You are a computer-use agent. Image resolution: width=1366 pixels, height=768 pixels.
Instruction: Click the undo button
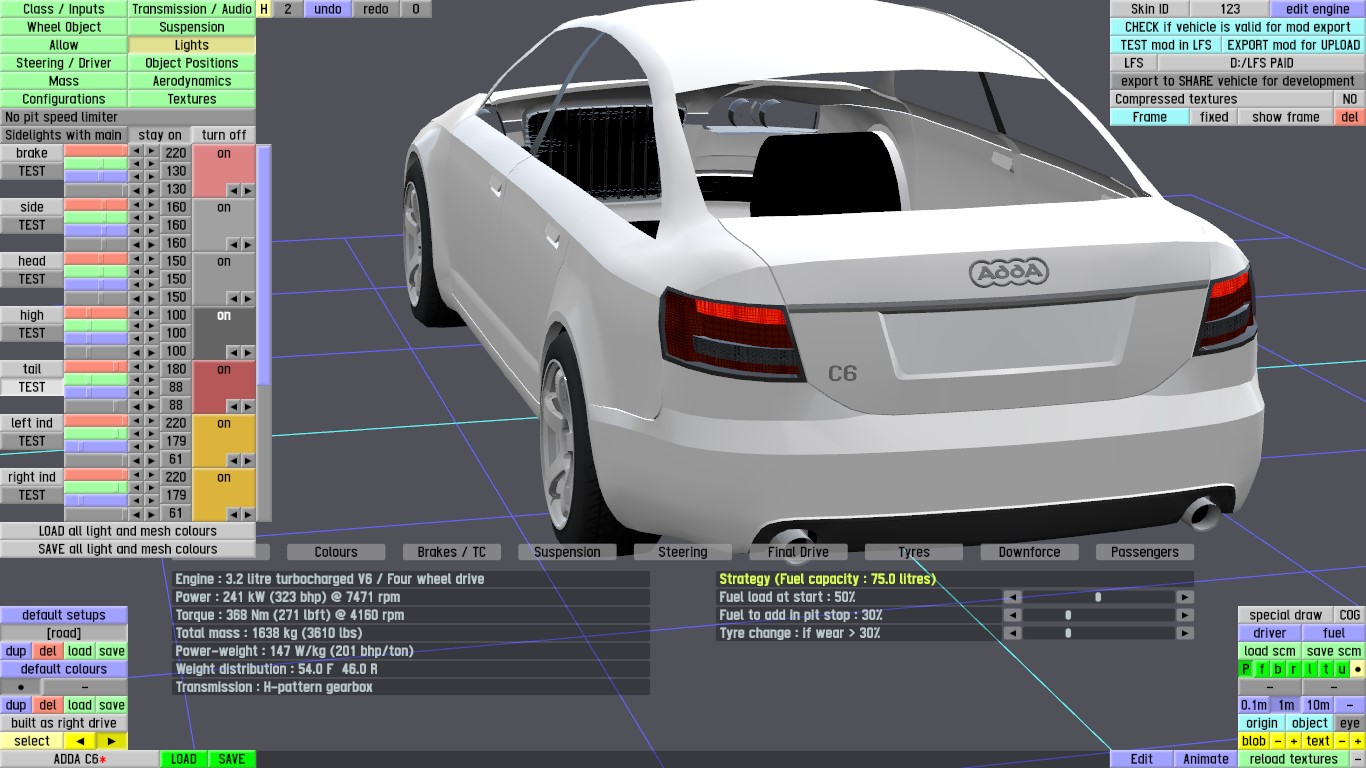coord(328,9)
